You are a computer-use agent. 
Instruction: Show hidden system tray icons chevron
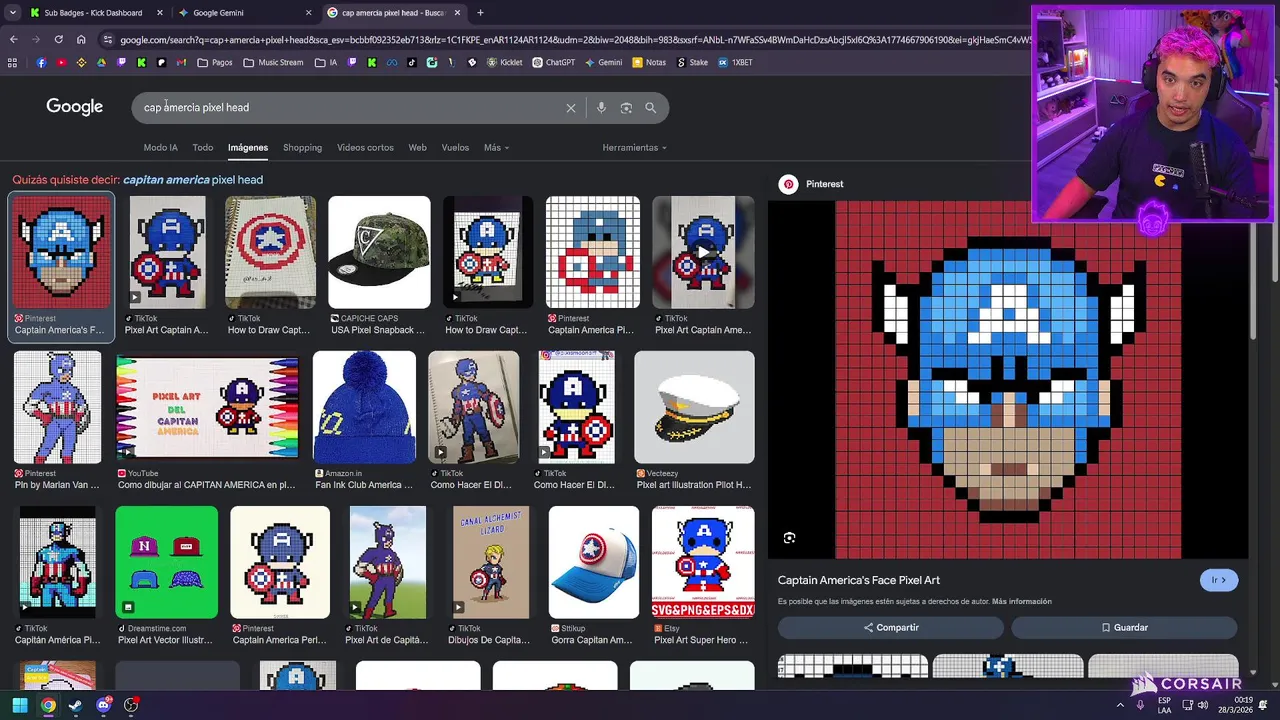1120,705
